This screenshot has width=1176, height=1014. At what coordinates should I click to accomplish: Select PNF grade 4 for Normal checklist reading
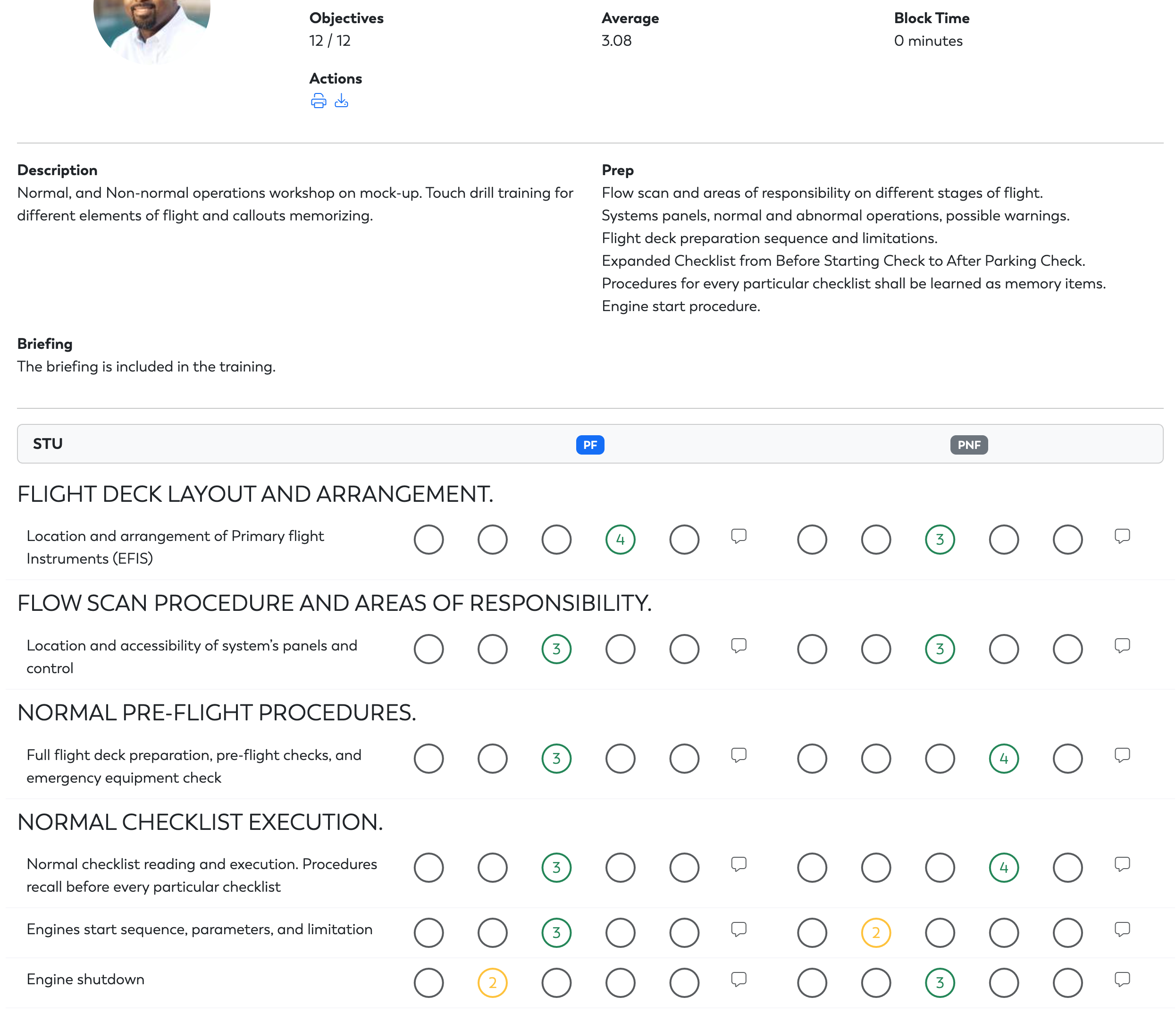pyautogui.click(x=1004, y=868)
